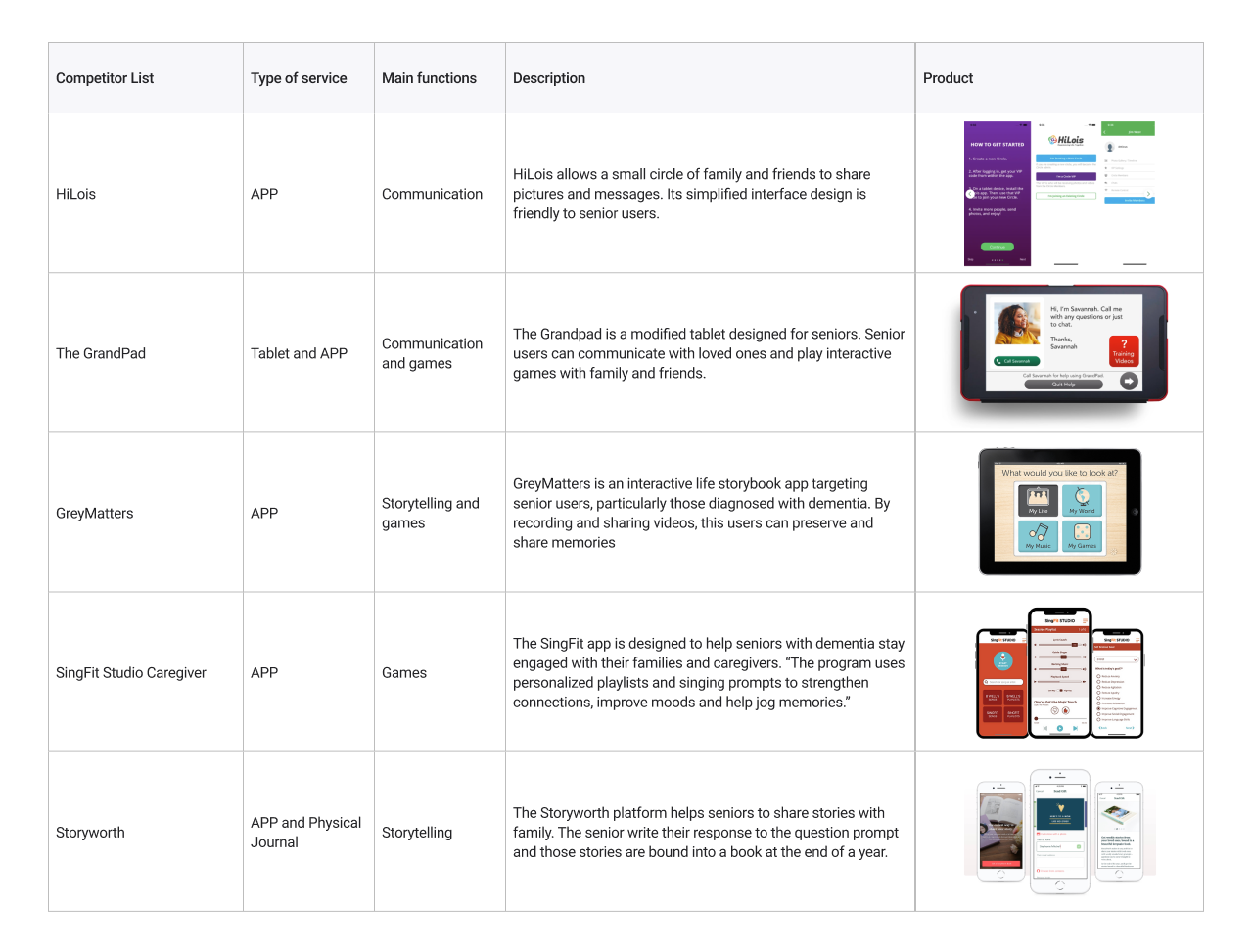The width and height of the screenshot is (1253, 952).
Task: Click the Quit Help button on GrandPad
Action: [1063, 385]
